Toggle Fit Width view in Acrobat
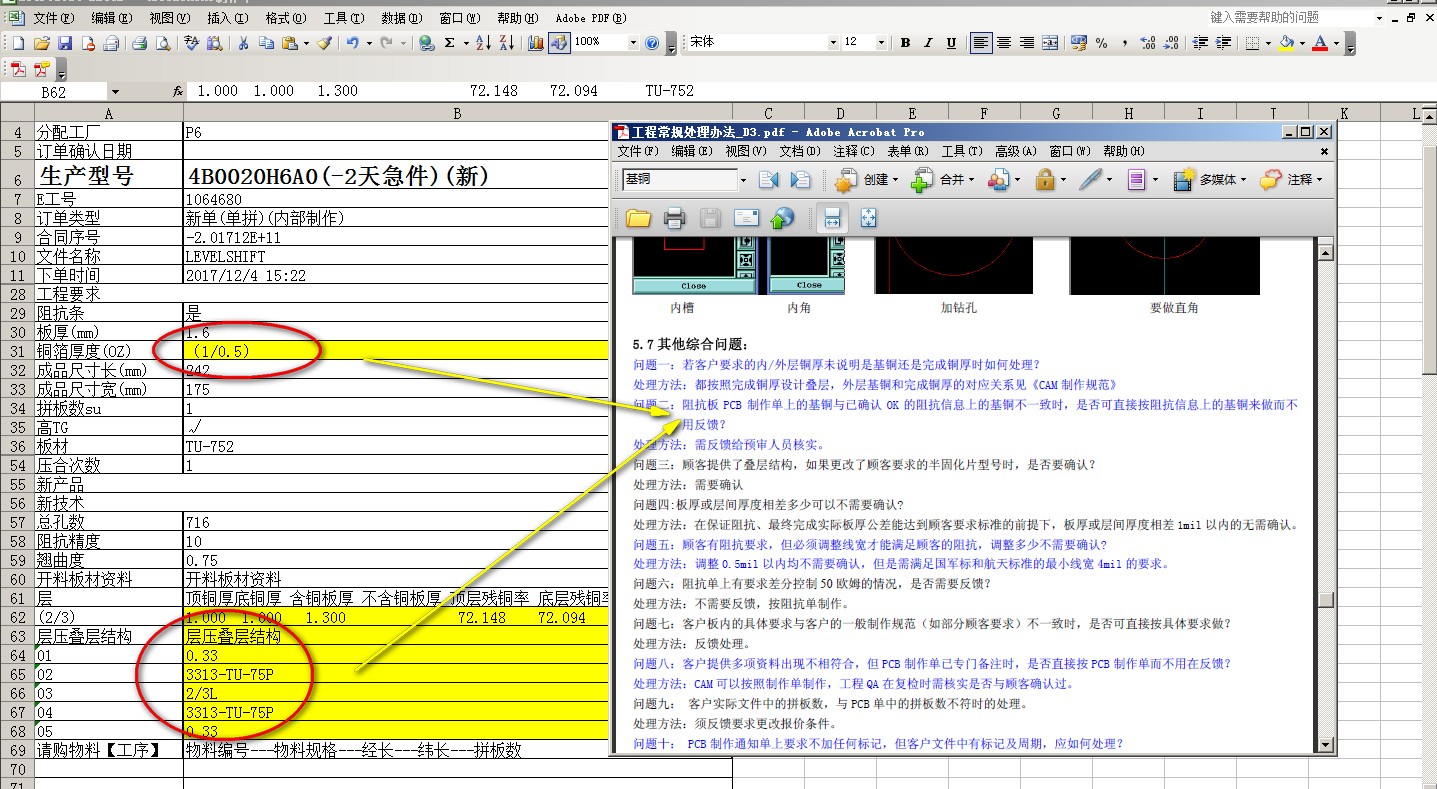The image size is (1437, 789). click(831, 218)
